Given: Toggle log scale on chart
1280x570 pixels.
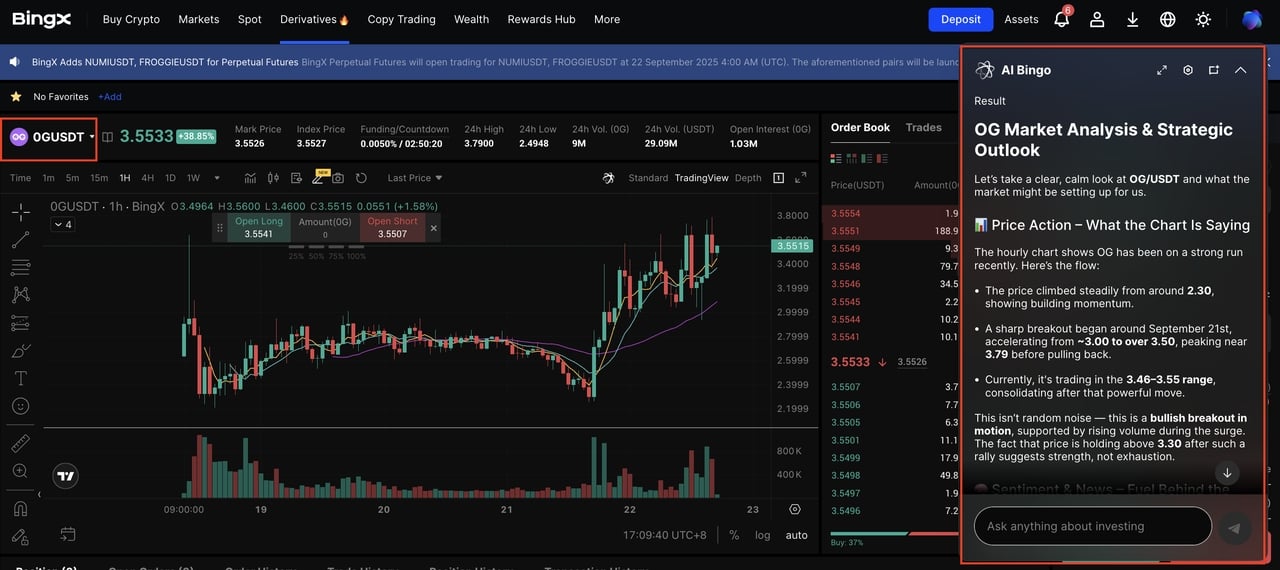Looking at the screenshot, I should pos(763,535).
